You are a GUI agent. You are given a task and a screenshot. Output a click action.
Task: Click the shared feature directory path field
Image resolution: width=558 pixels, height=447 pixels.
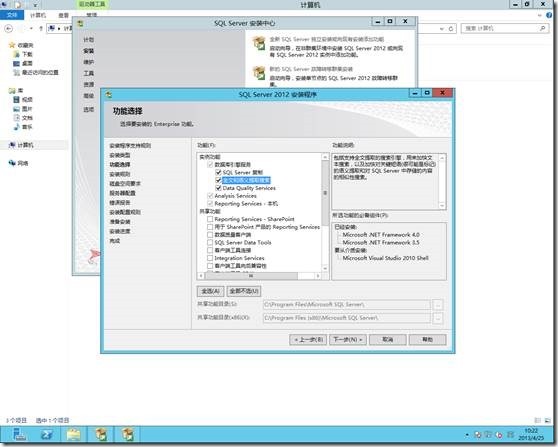click(346, 305)
